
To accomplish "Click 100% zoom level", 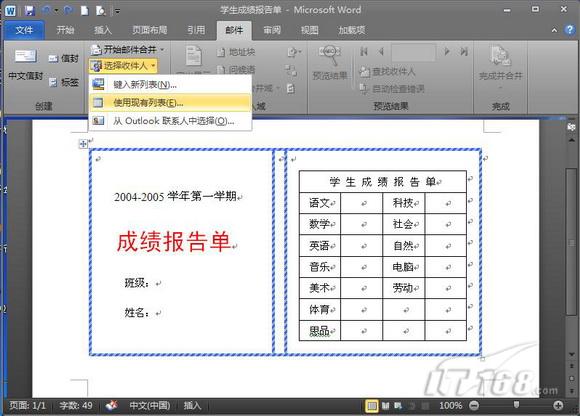I will coord(451,406).
